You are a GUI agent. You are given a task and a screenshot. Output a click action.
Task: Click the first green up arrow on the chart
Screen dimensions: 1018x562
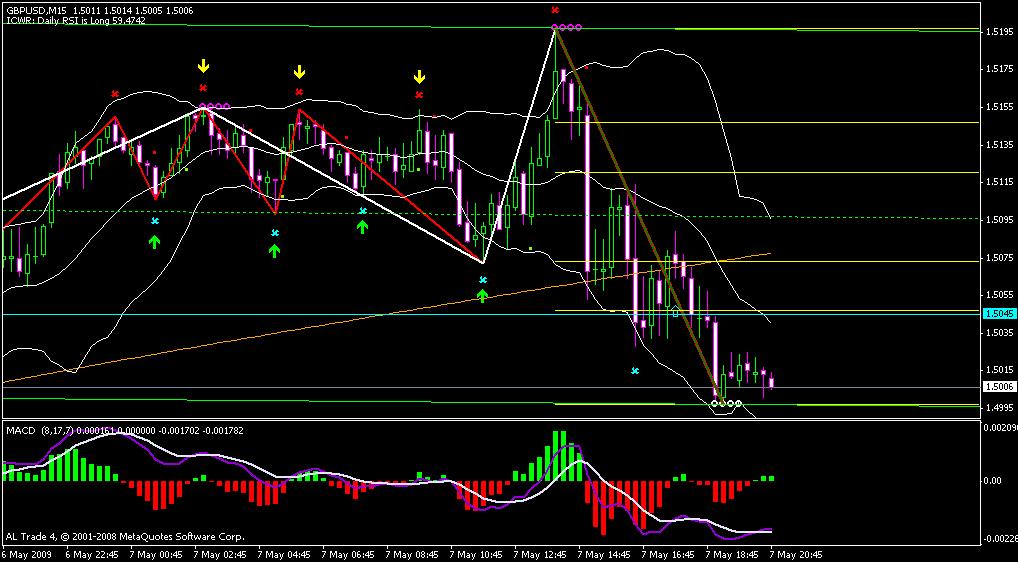click(x=154, y=241)
